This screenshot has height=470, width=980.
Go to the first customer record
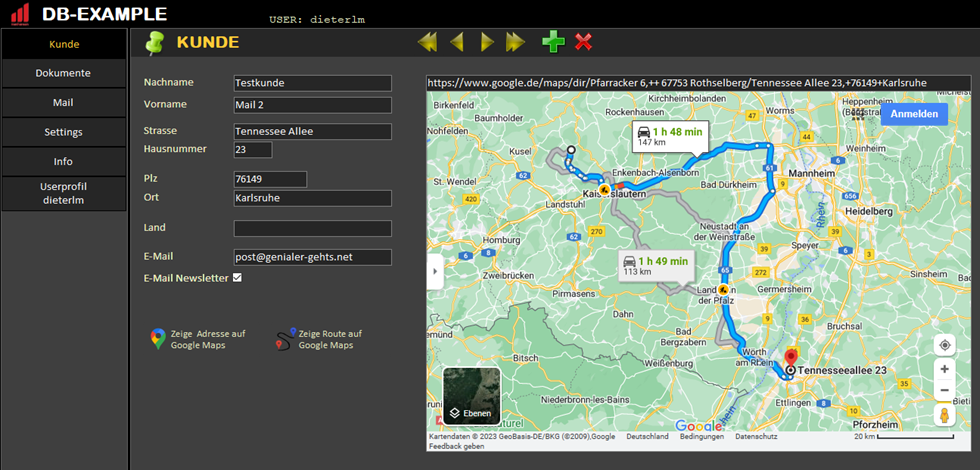coord(428,42)
